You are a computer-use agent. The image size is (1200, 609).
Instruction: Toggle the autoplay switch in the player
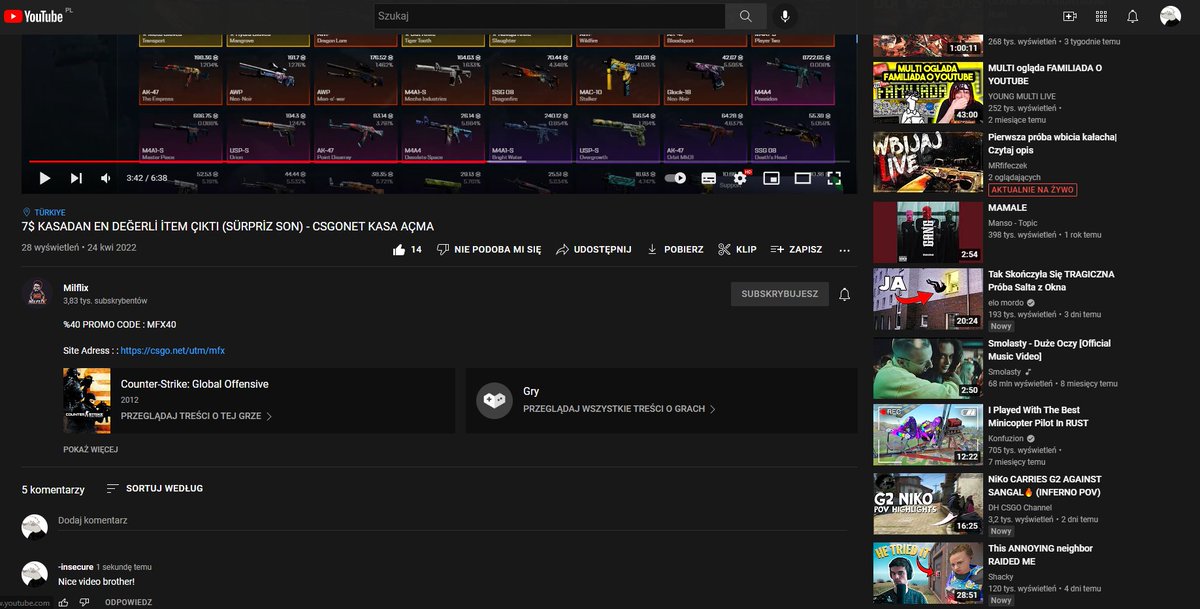coord(676,178)
